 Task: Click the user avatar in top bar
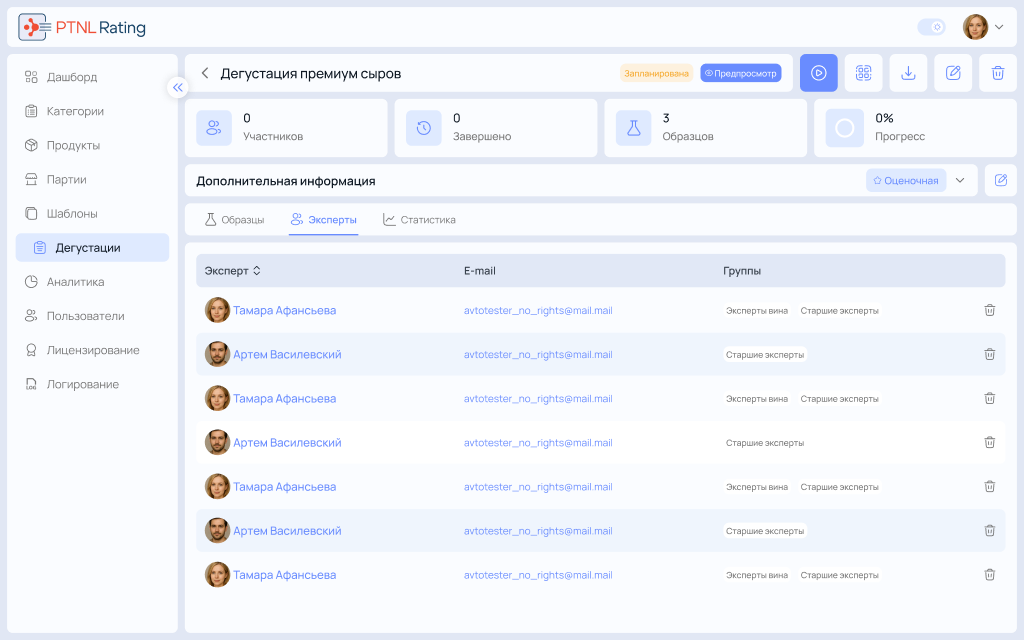point(975,27)
